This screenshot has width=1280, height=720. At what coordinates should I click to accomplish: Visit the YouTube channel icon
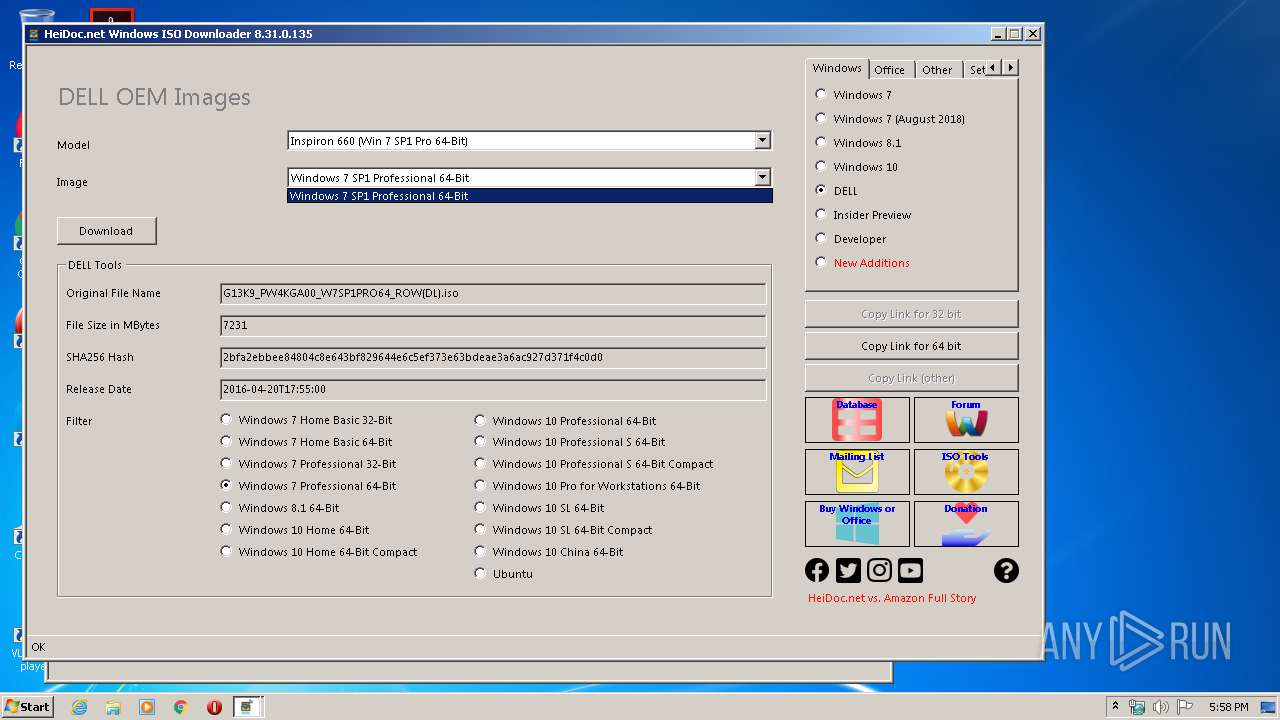coord(910,570)
